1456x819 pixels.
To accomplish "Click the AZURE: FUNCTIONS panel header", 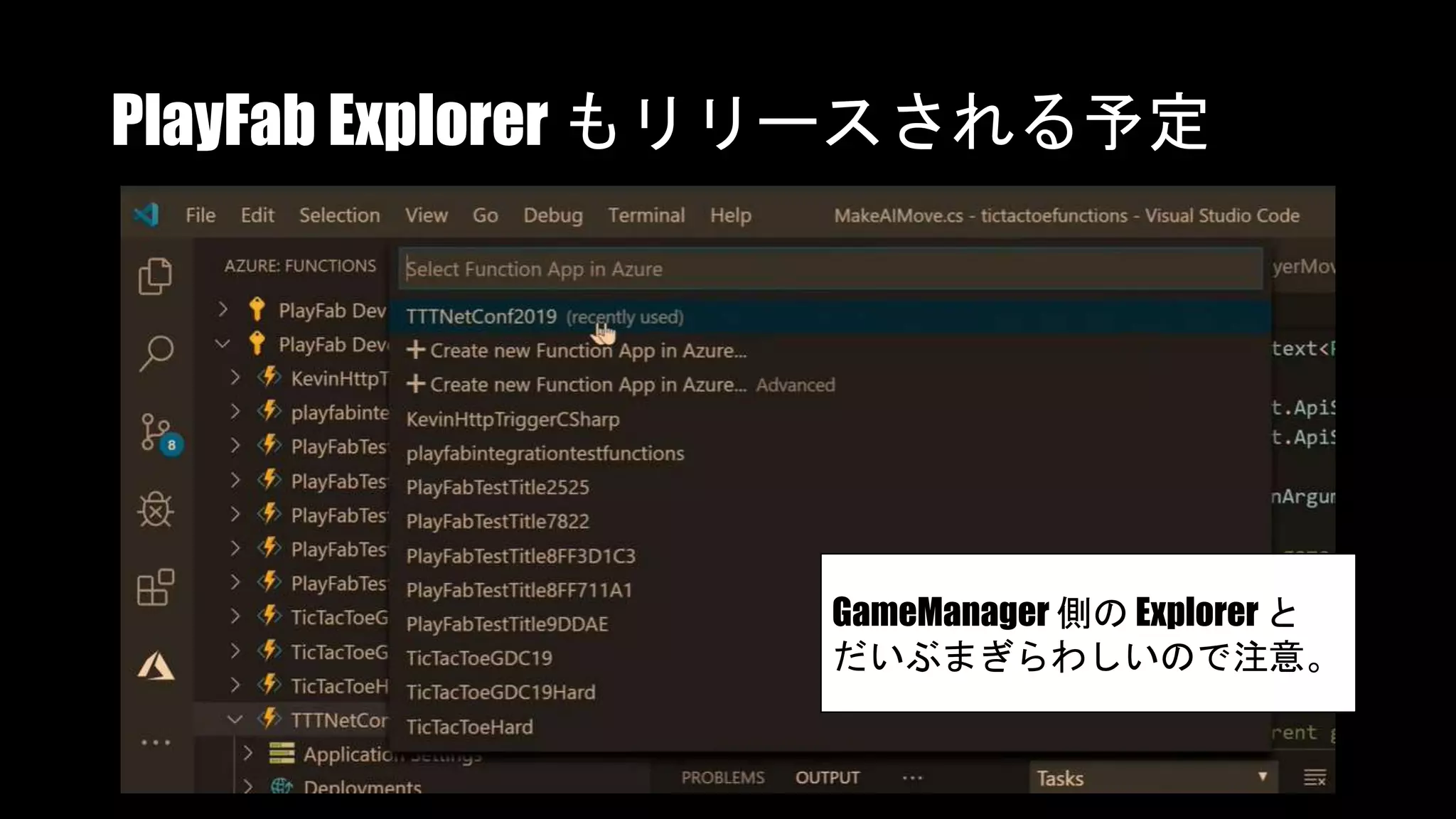I will (x=300, y=266).
